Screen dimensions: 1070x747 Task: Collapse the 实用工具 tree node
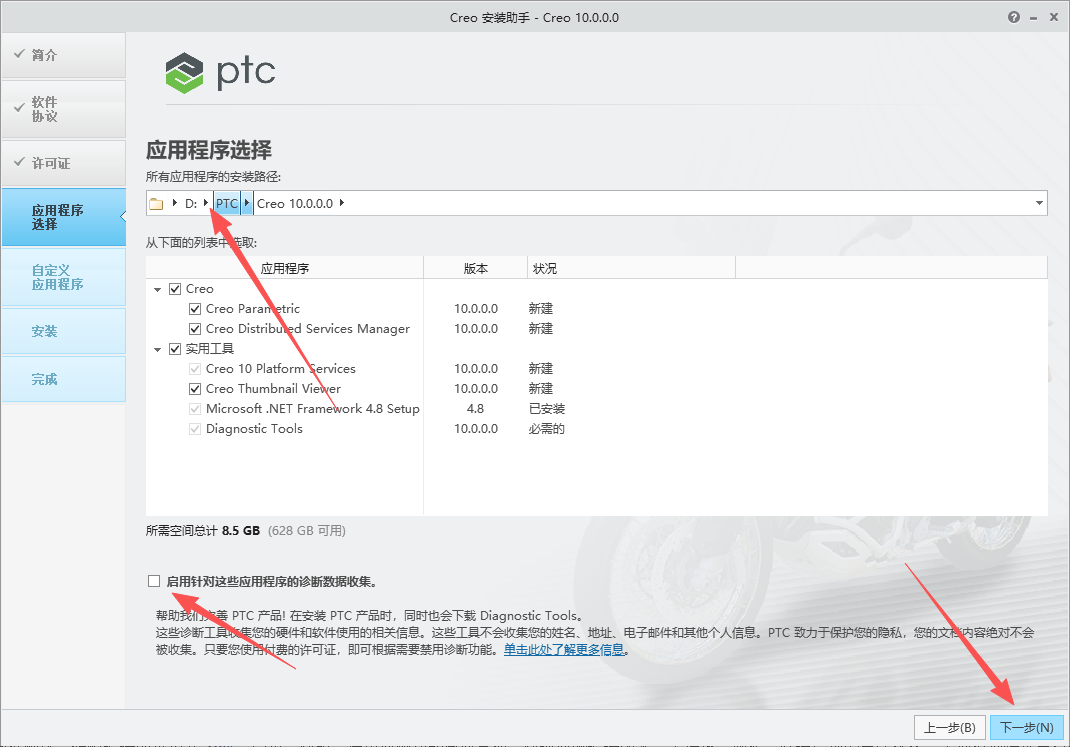158,348
